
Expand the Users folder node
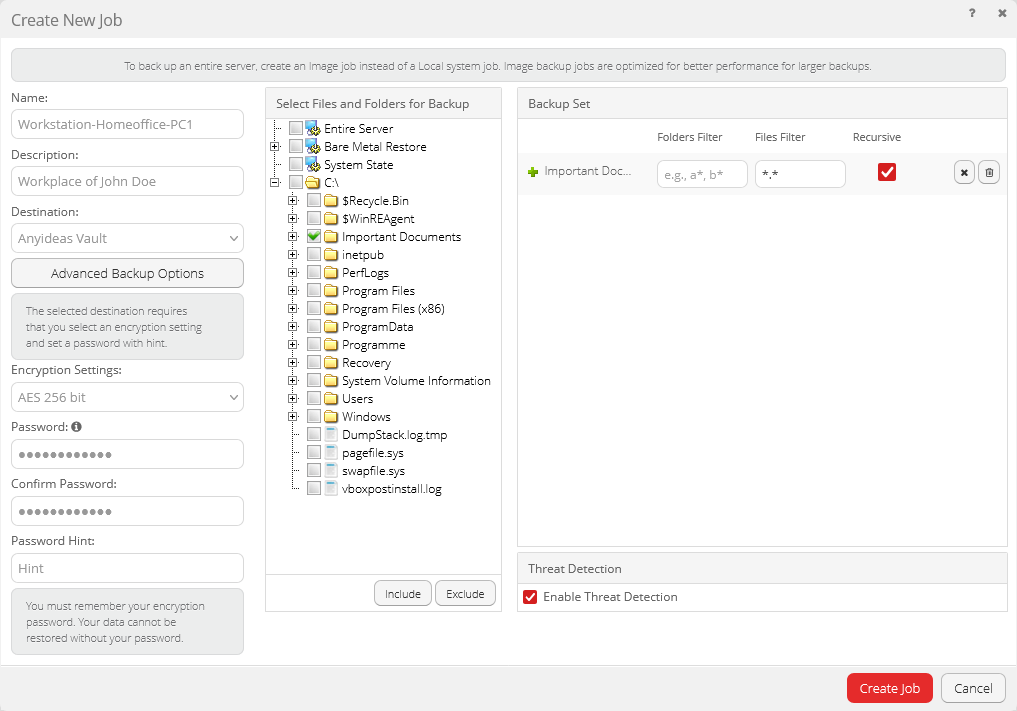tap(293, 399)
